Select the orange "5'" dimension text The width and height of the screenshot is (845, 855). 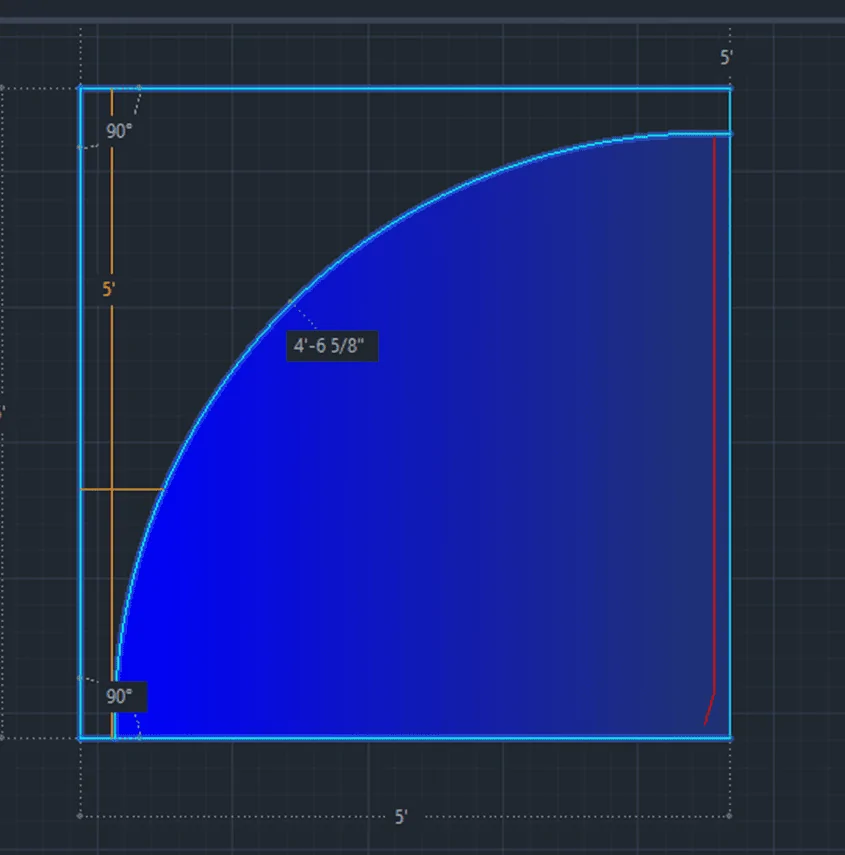(109, 289)
